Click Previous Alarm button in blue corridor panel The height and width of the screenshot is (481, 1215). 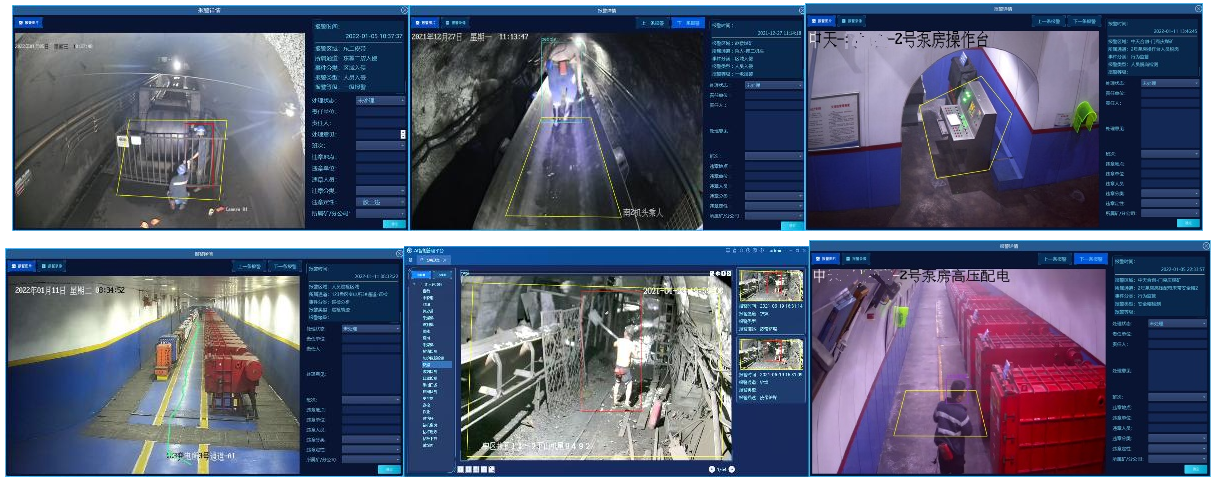(249, 267)
